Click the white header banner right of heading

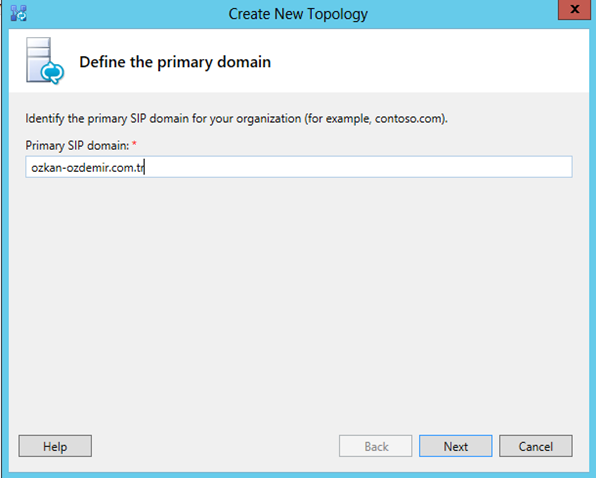(430, 61)
